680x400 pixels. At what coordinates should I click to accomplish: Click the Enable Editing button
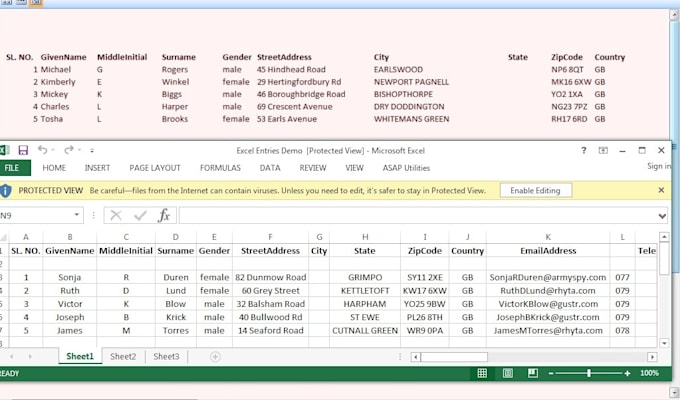pyautogui.click(x=536, y=190)
